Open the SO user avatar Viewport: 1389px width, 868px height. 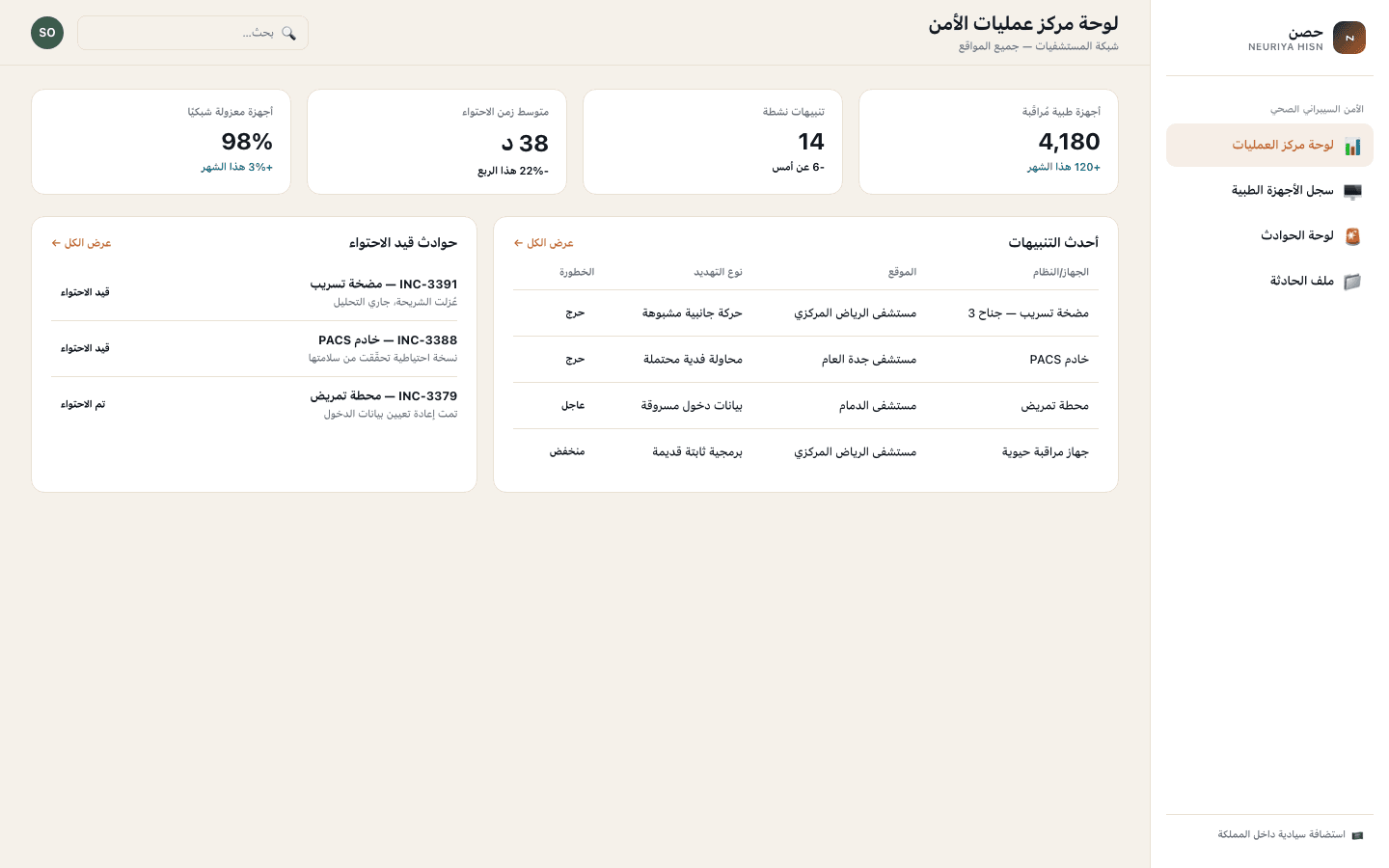(x=47, y=33)
